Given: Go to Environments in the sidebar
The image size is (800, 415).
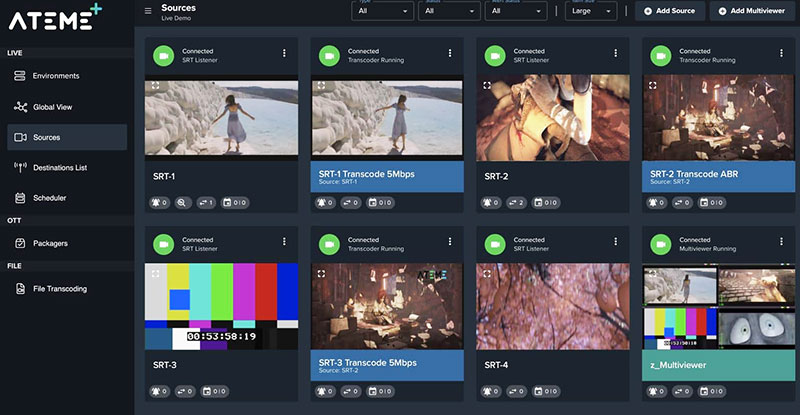Looking at the screenshot, I should [x=55, y=76].
